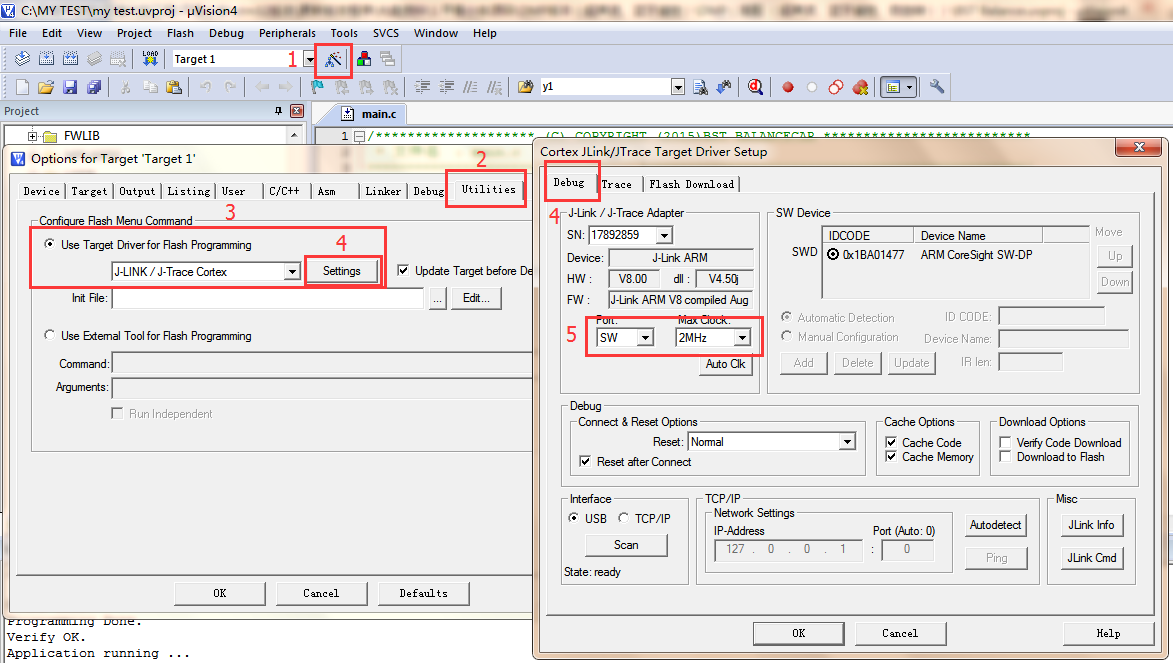This screenshot has height=663, width=1173.
Task: Toggle Cache Memory checkbox
Action: click(x=891, y=456)
